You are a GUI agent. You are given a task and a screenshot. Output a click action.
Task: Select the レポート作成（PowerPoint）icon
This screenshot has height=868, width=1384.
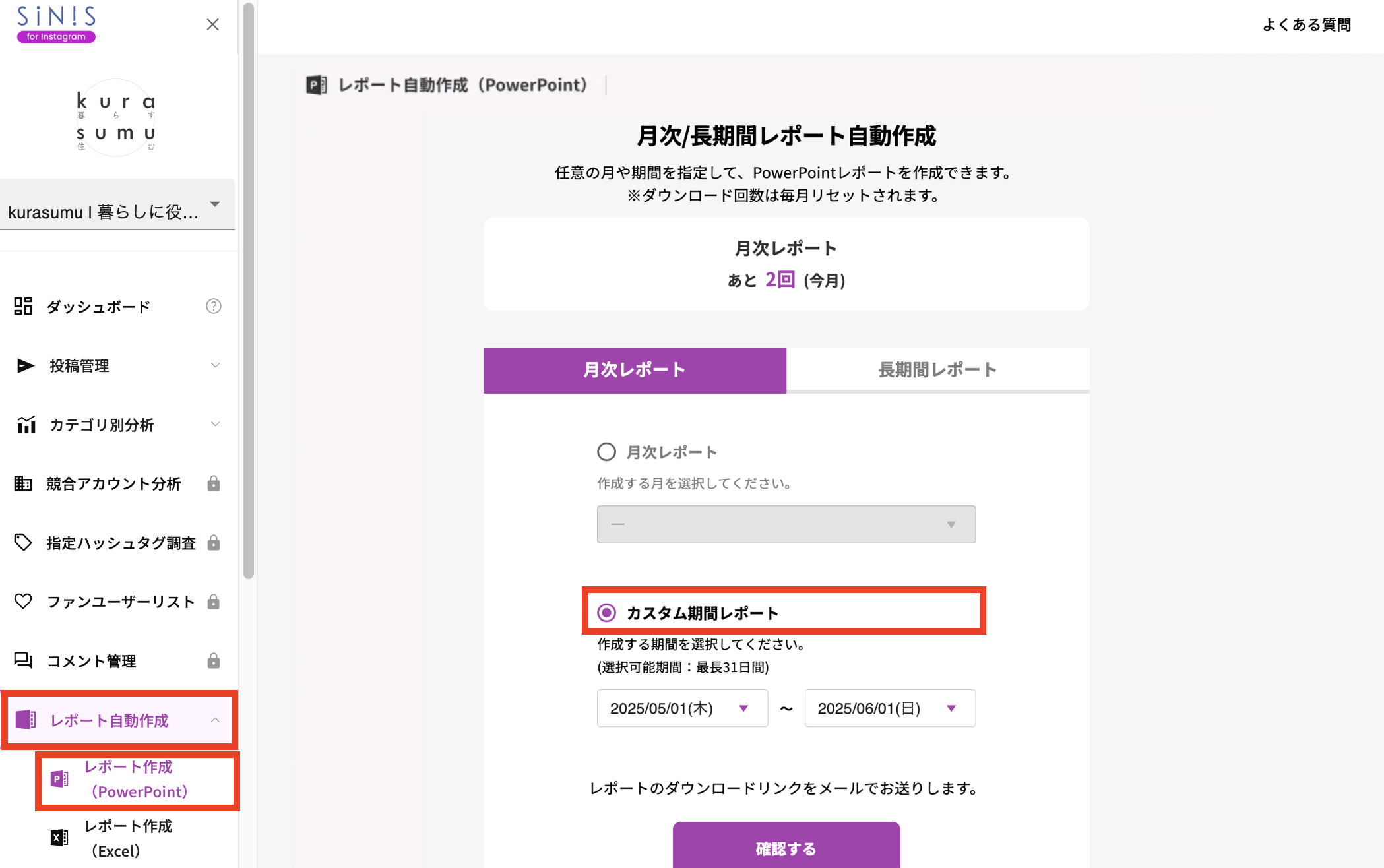(60, 780)
